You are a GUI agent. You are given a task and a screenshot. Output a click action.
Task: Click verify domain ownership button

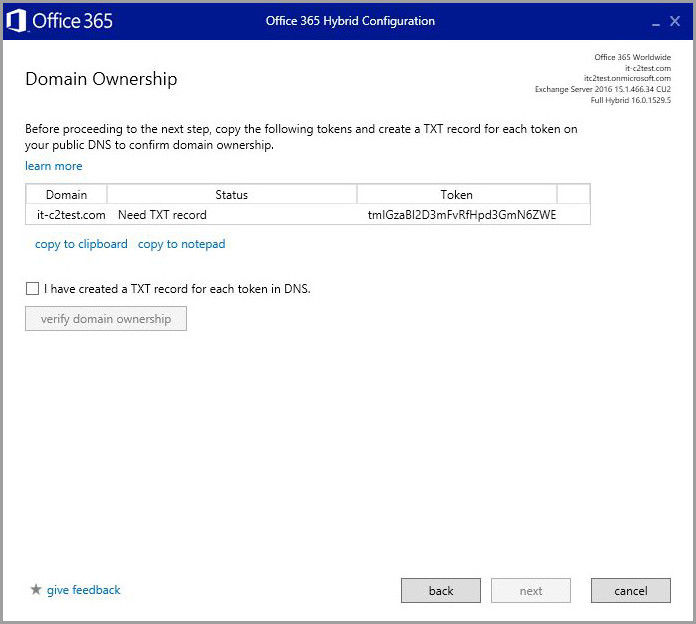[106, 319]
